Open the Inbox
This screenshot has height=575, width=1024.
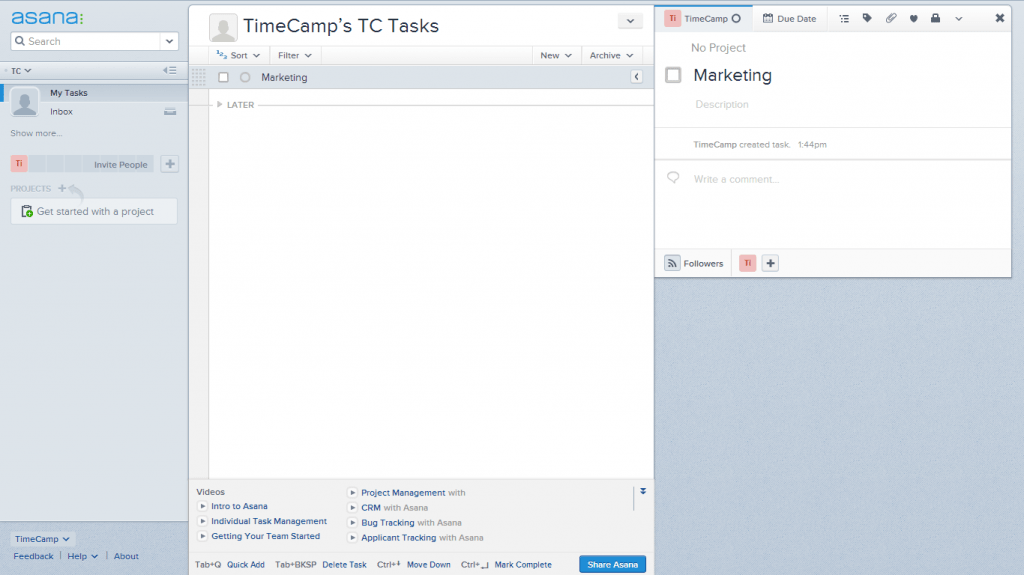(61, 112)
